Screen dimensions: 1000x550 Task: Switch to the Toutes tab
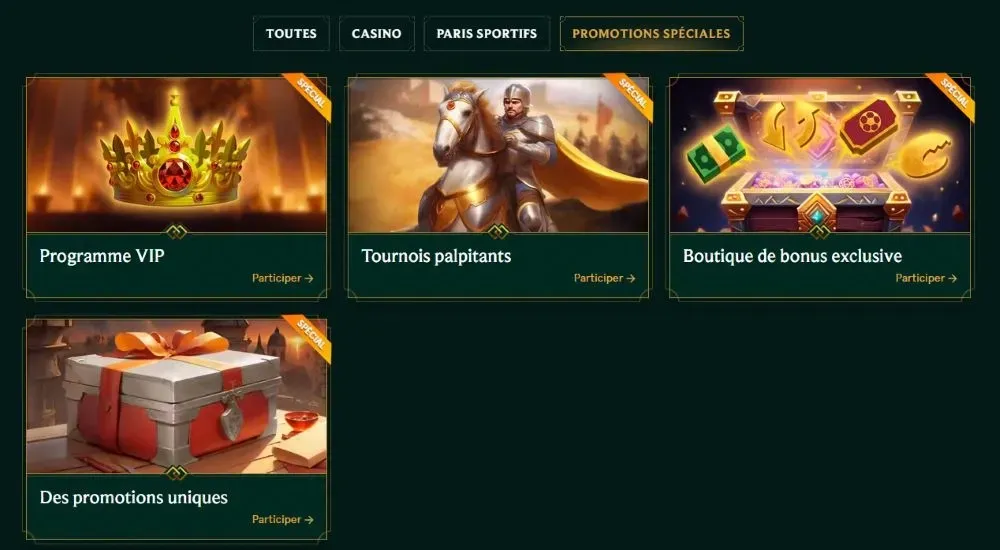tap(291, 34)
